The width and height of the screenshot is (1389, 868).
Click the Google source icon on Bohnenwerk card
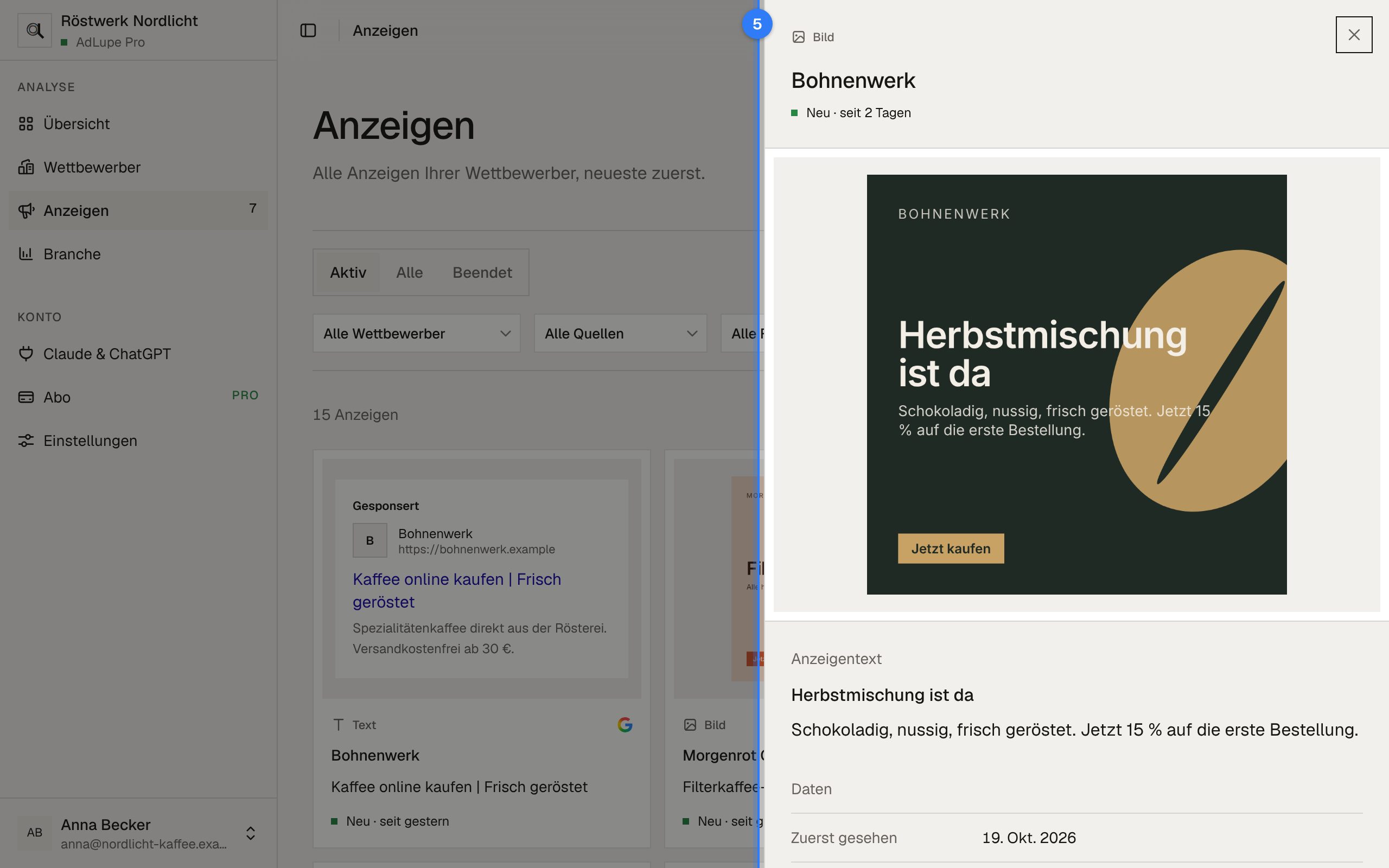point(625,725)
